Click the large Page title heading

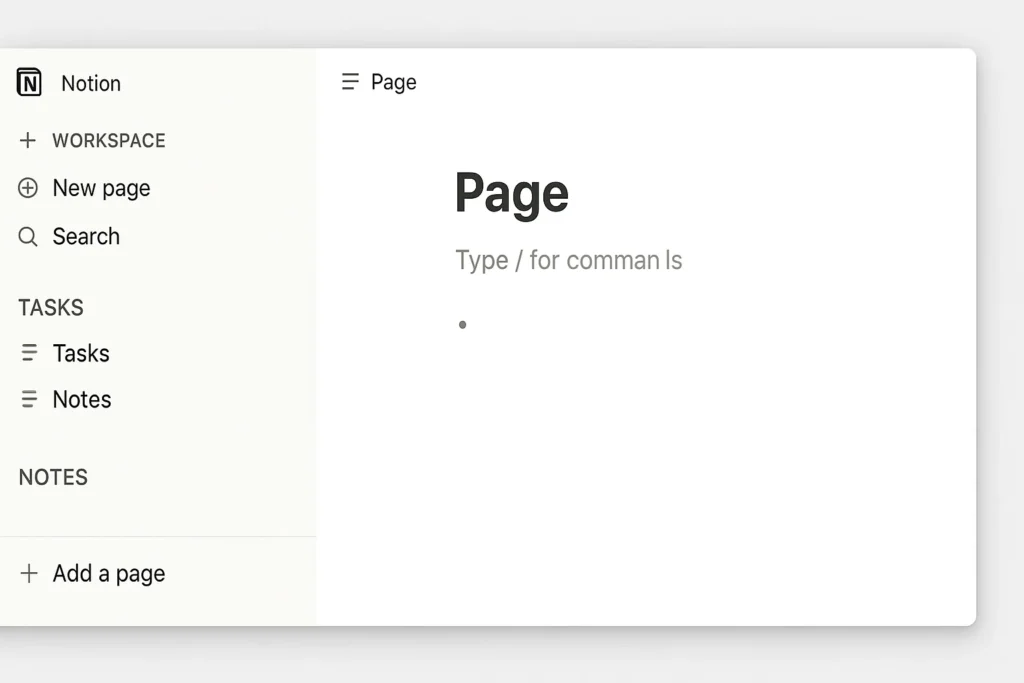tap(512, 193)
